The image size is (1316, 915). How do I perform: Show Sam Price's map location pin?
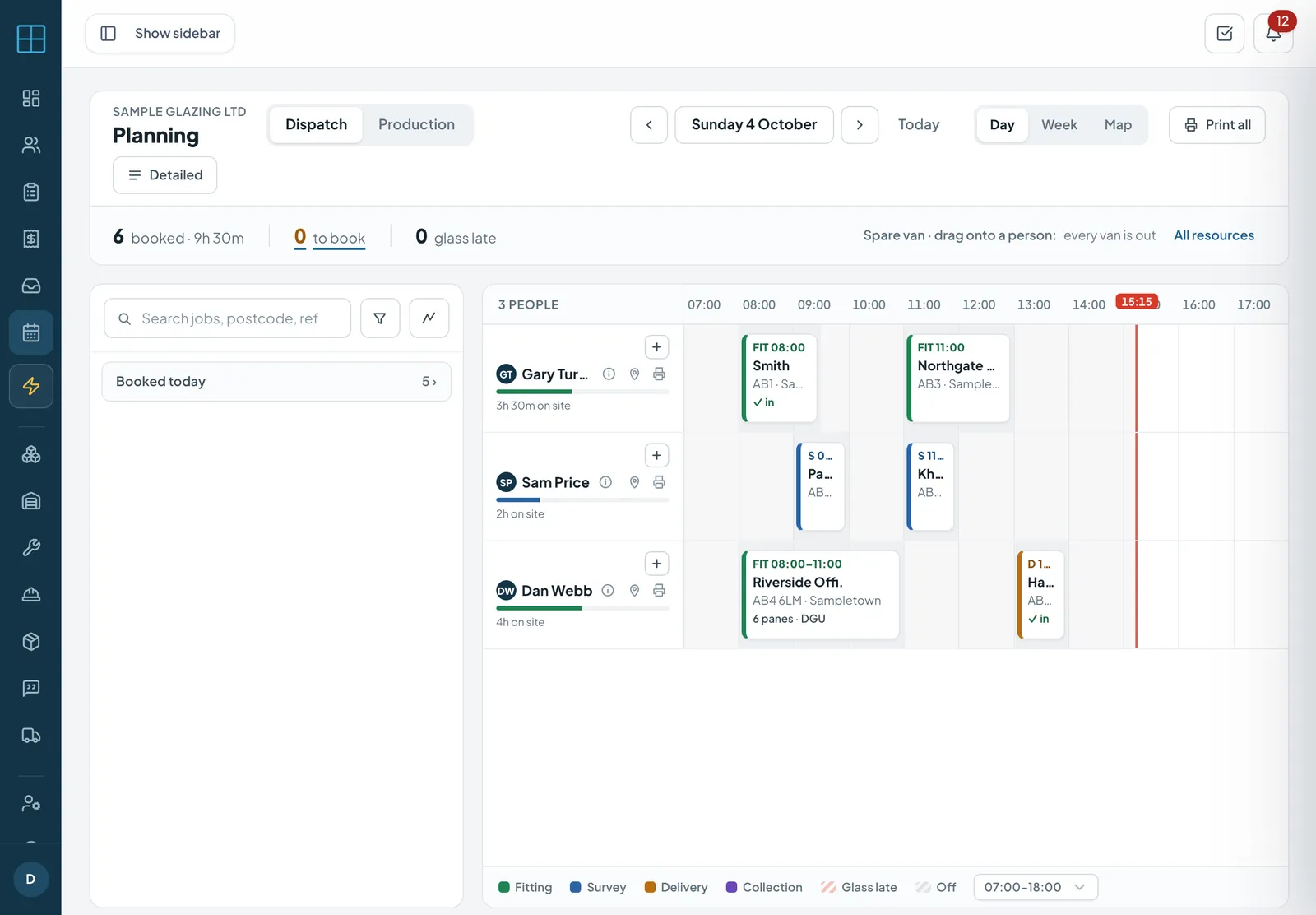(634, 482)
